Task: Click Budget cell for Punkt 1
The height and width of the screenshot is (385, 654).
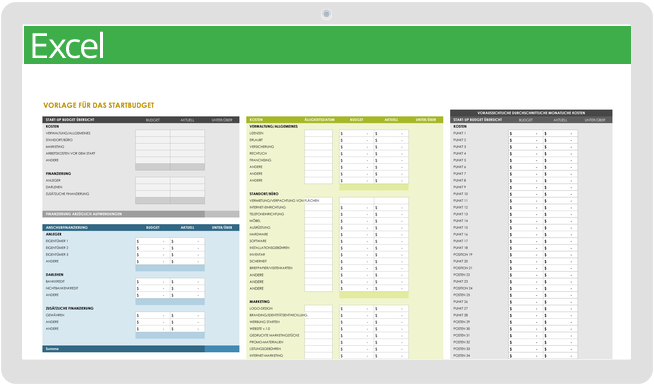Action: click(x=526, y=133)
